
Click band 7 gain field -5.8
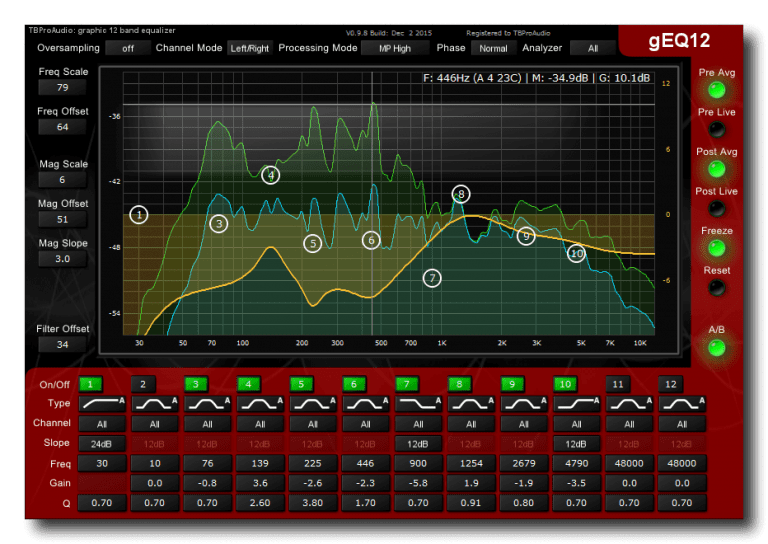(418, 483)
